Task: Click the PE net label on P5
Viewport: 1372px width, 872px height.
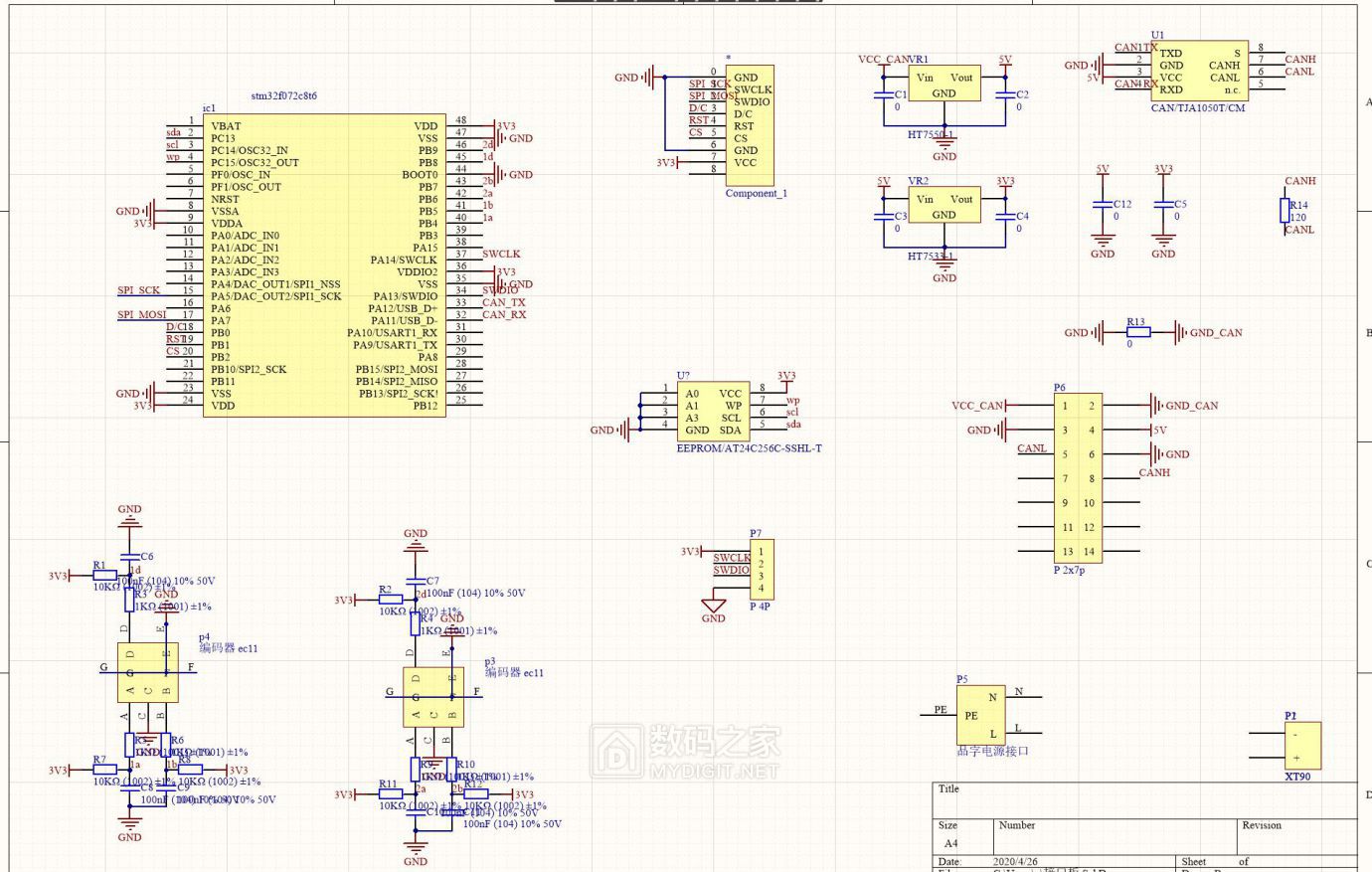Action: click(x=941, y=710)
